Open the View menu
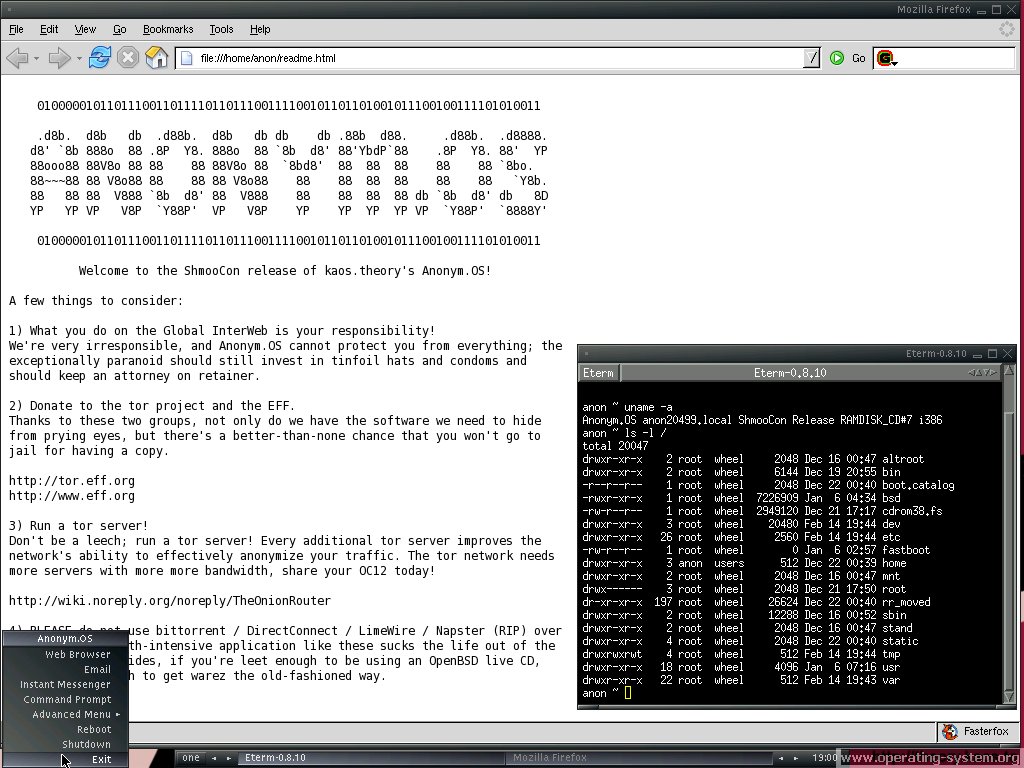1024x768 pixels. [x=85, y=29]
